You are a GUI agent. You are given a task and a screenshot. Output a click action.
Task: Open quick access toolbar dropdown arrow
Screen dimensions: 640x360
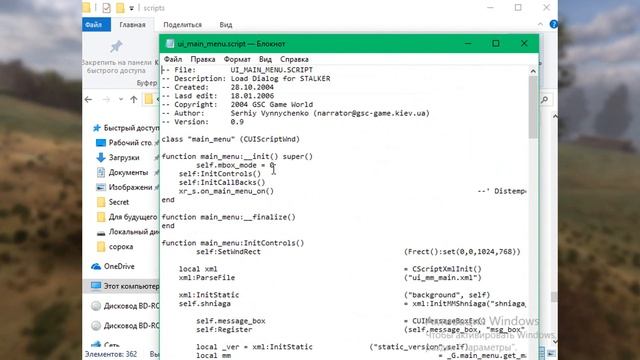[x=131, y=8]
